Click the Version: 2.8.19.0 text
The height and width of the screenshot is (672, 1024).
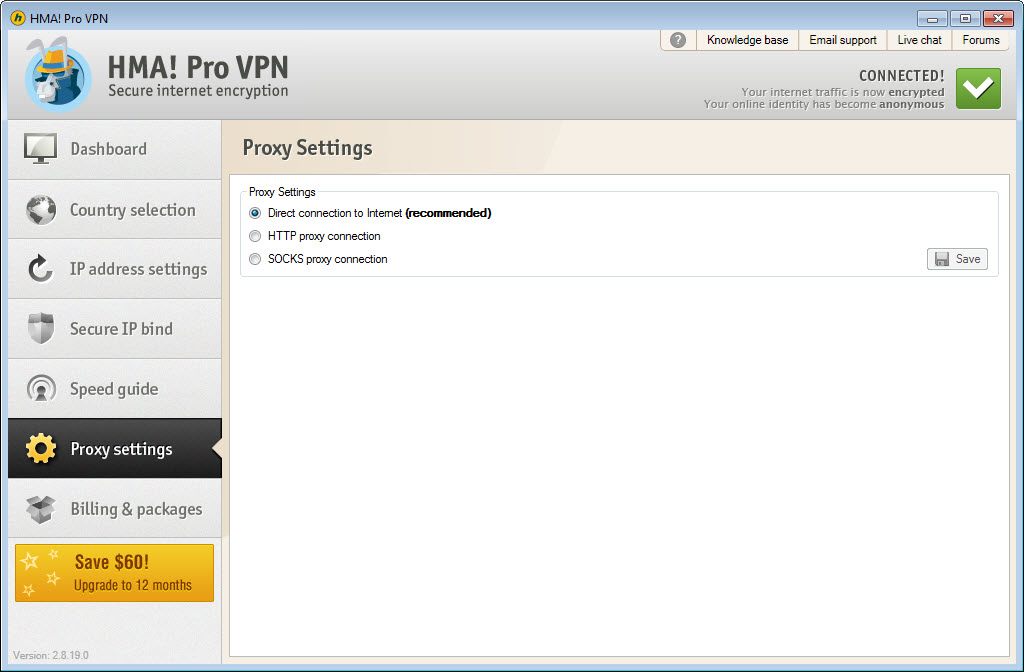tap(51, 655)
